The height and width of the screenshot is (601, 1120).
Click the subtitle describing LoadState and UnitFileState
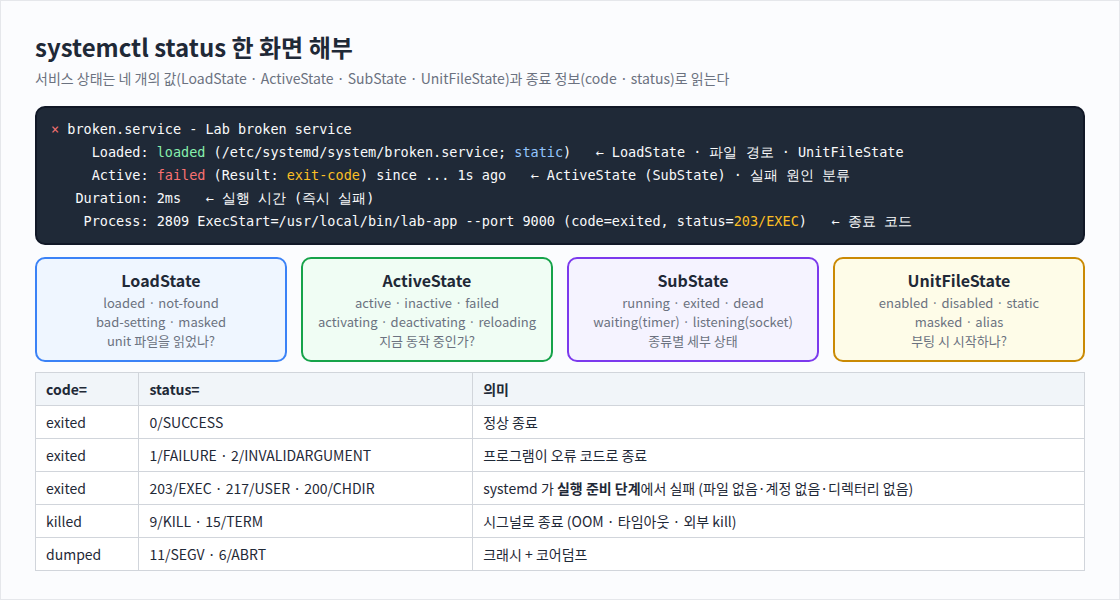click(382, 79)
